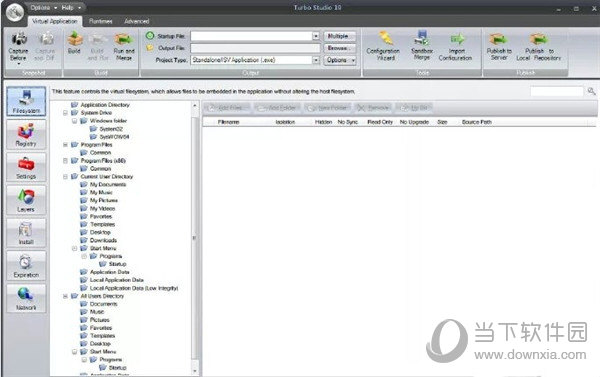Select the My Pictures folder
600x377 pixels.
99,201
